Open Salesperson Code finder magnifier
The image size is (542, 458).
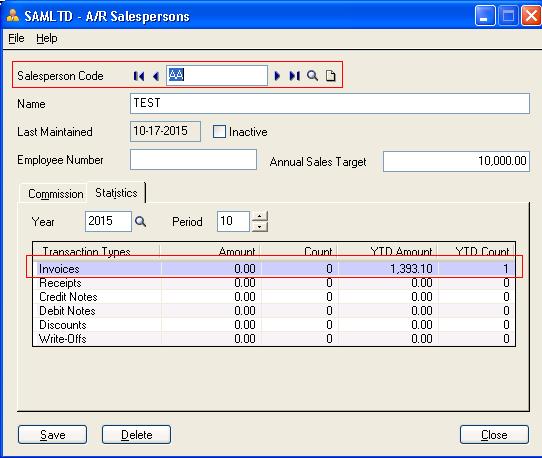point(312,76)
